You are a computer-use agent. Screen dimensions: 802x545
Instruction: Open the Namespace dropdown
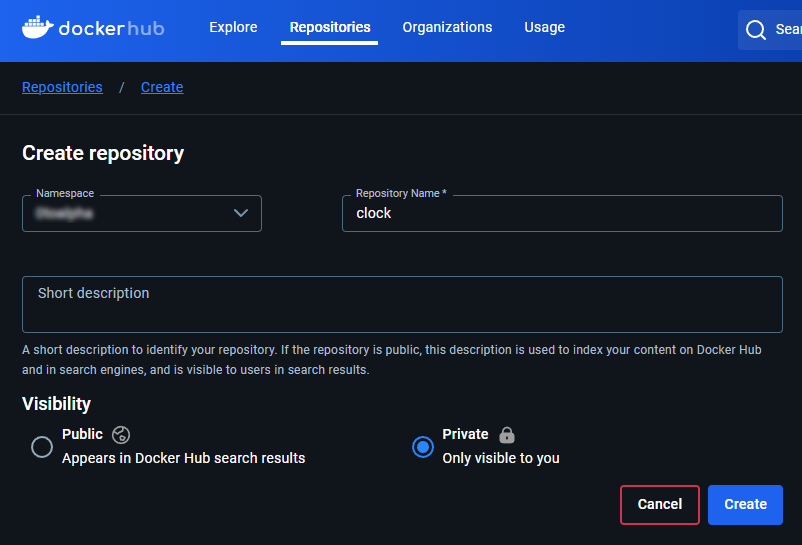pyautogui.click(x=142, y=213)
